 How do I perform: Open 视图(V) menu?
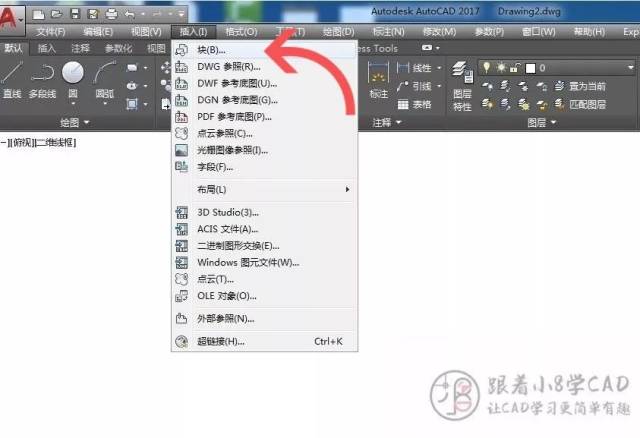click(146, 32)
